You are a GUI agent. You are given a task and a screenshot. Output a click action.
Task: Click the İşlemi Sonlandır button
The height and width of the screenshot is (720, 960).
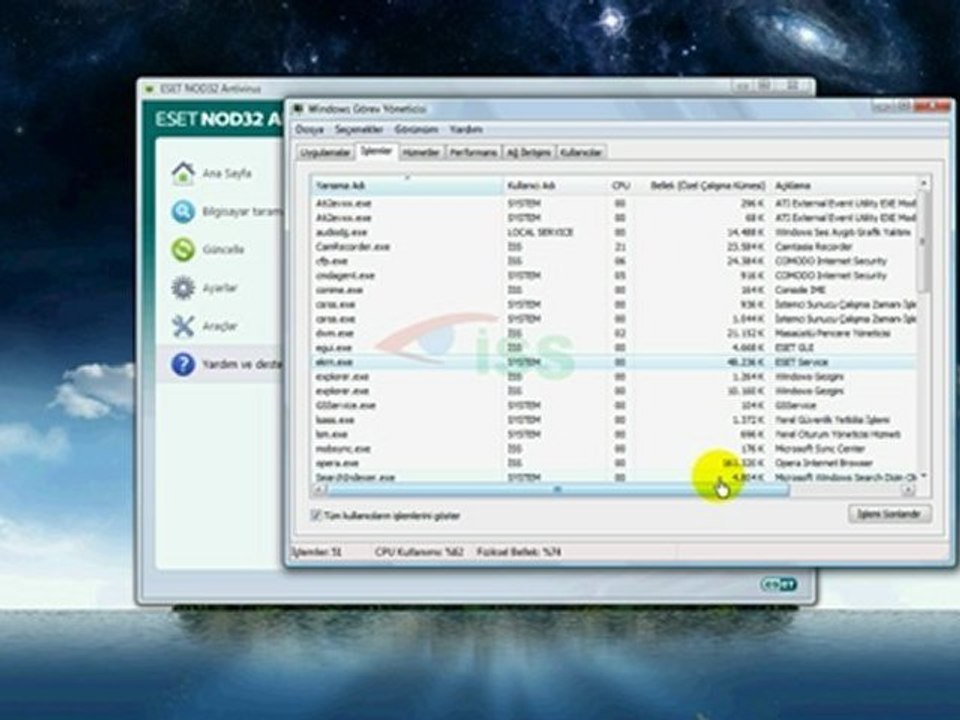(890, 514)
